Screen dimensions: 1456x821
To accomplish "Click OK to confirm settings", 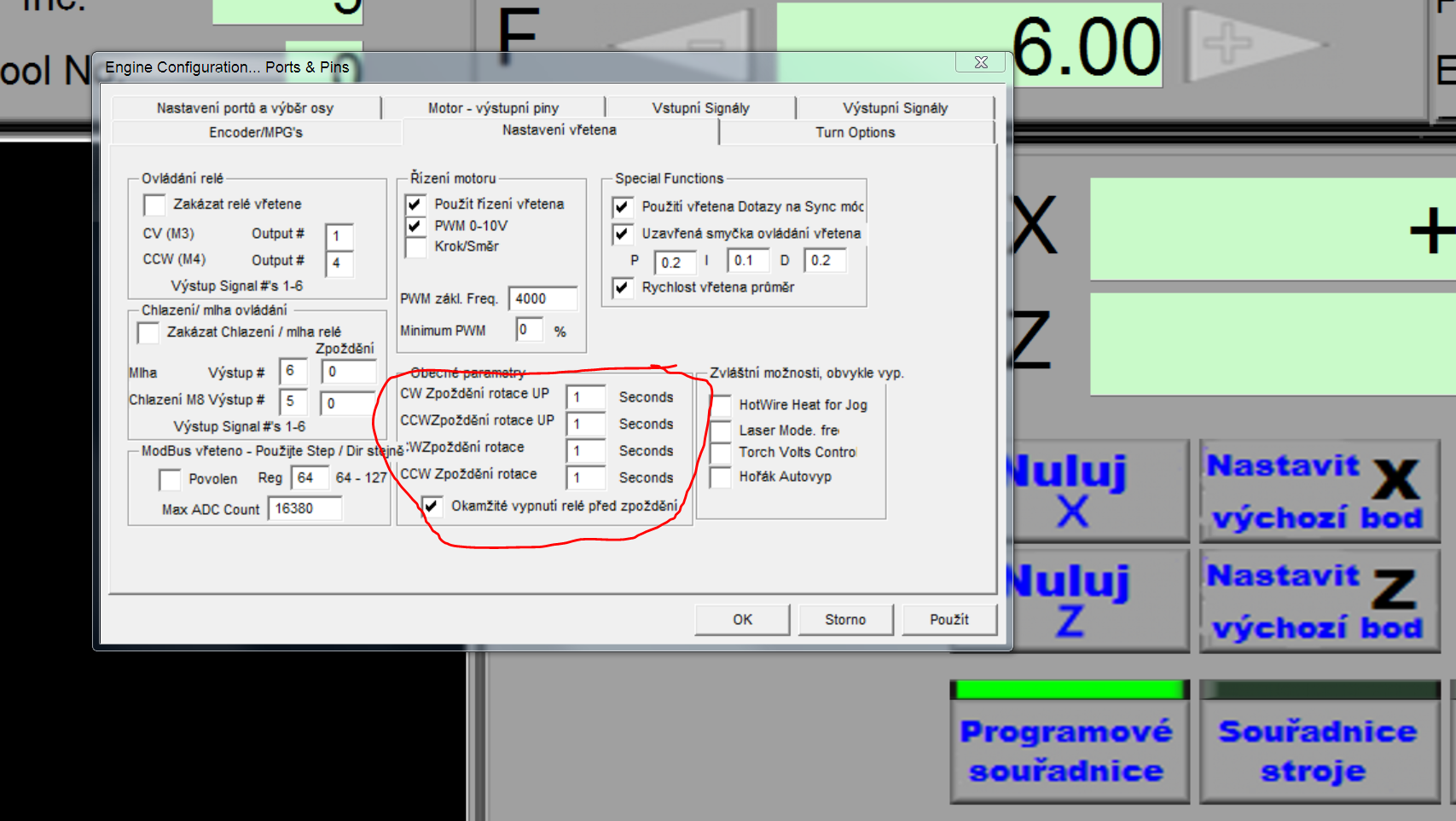I will [x=742, y=620].
